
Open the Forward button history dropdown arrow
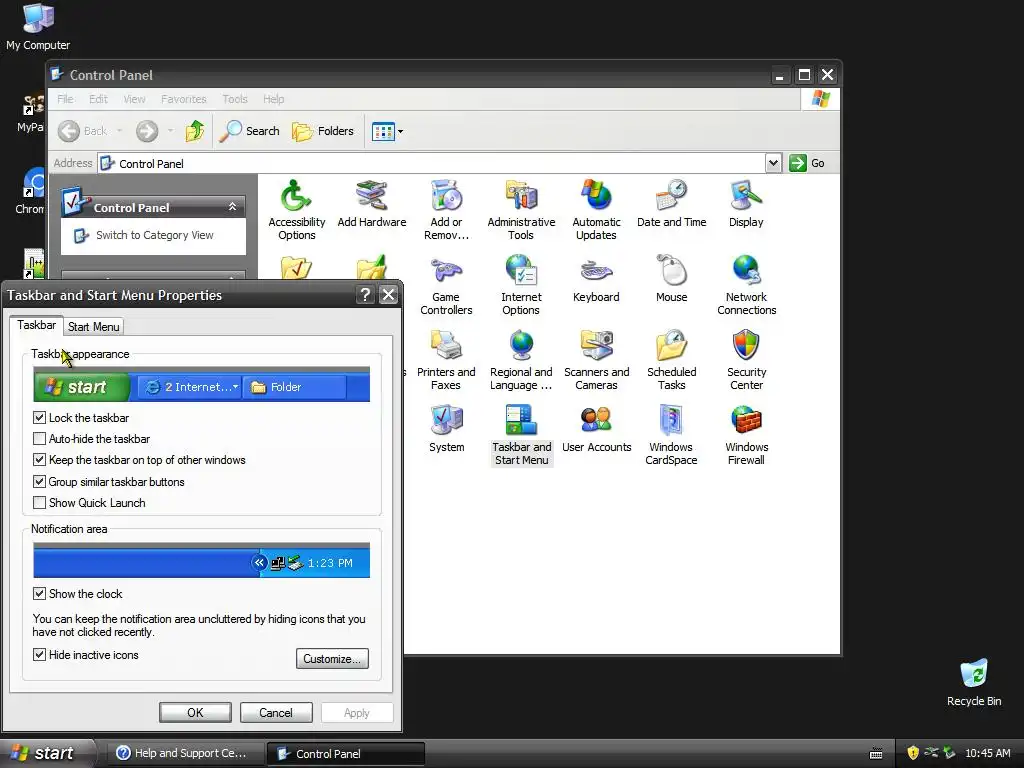(170, 131)
